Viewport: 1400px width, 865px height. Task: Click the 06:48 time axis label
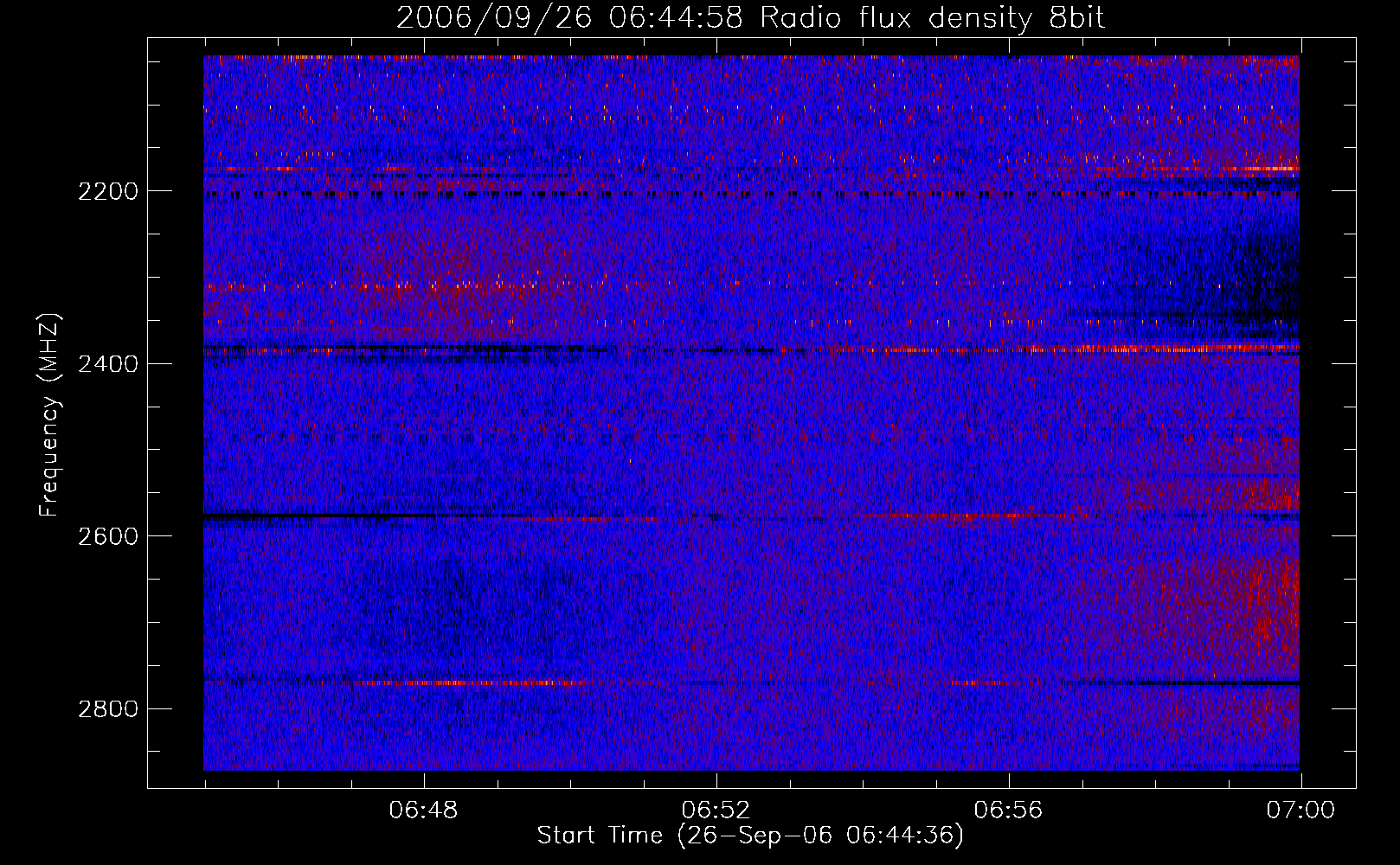[x=423, y=811]
